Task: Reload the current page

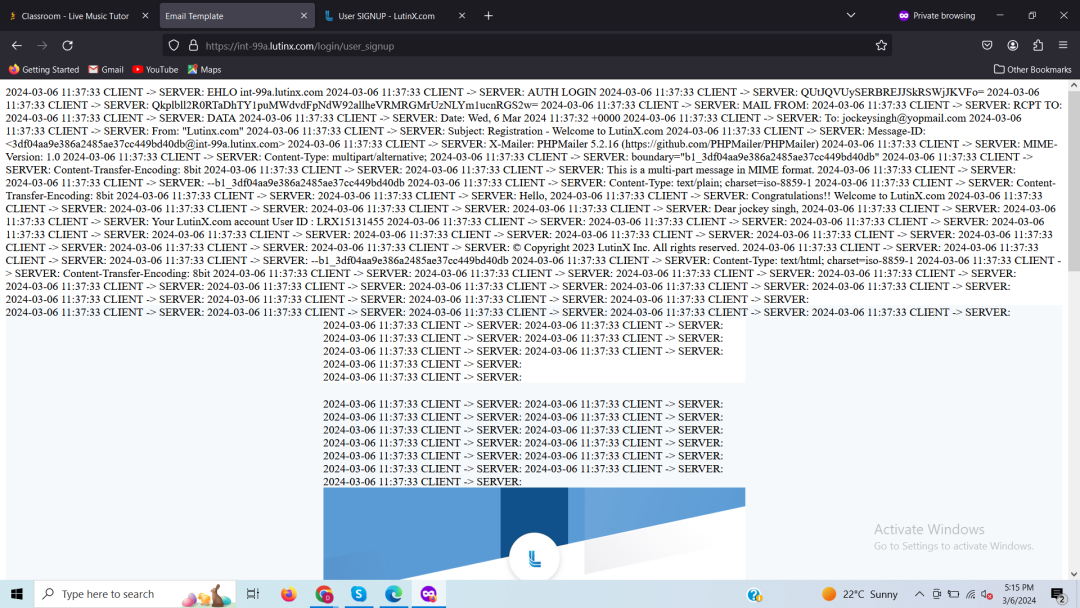Action: coord(67,45)
